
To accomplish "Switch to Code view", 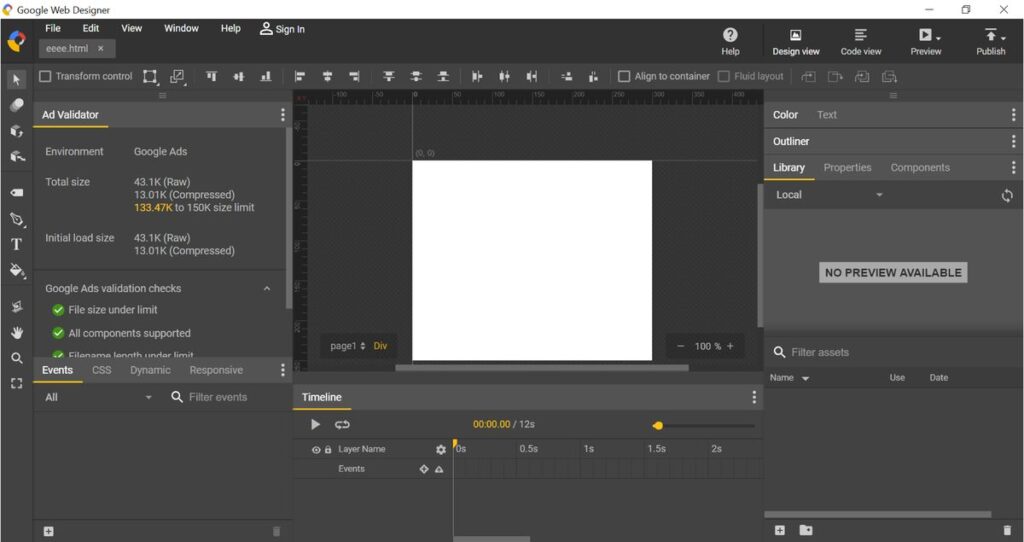I will 861,41.
